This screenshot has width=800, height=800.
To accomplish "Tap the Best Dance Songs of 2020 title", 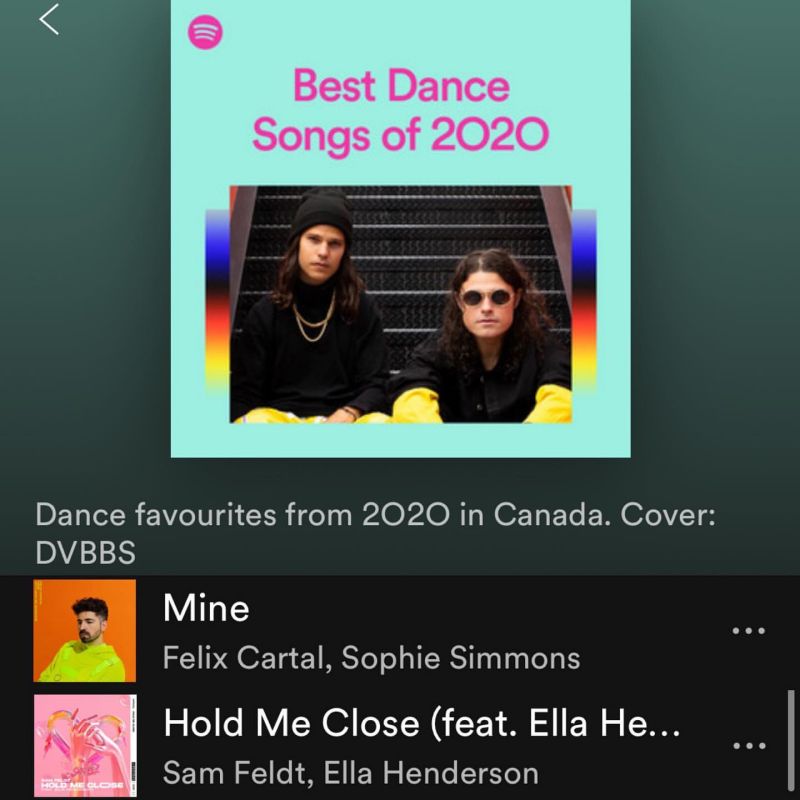I will pos(401,110).
